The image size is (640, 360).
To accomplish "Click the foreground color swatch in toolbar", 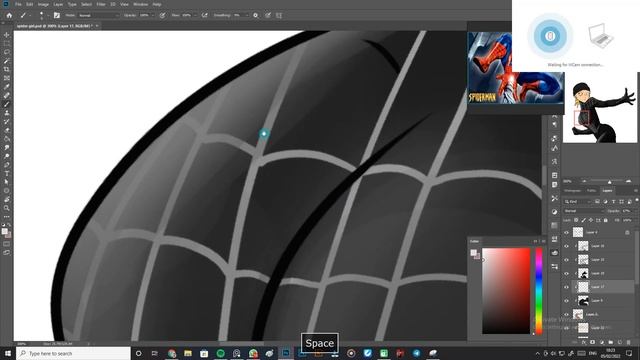I will point(4,232).
